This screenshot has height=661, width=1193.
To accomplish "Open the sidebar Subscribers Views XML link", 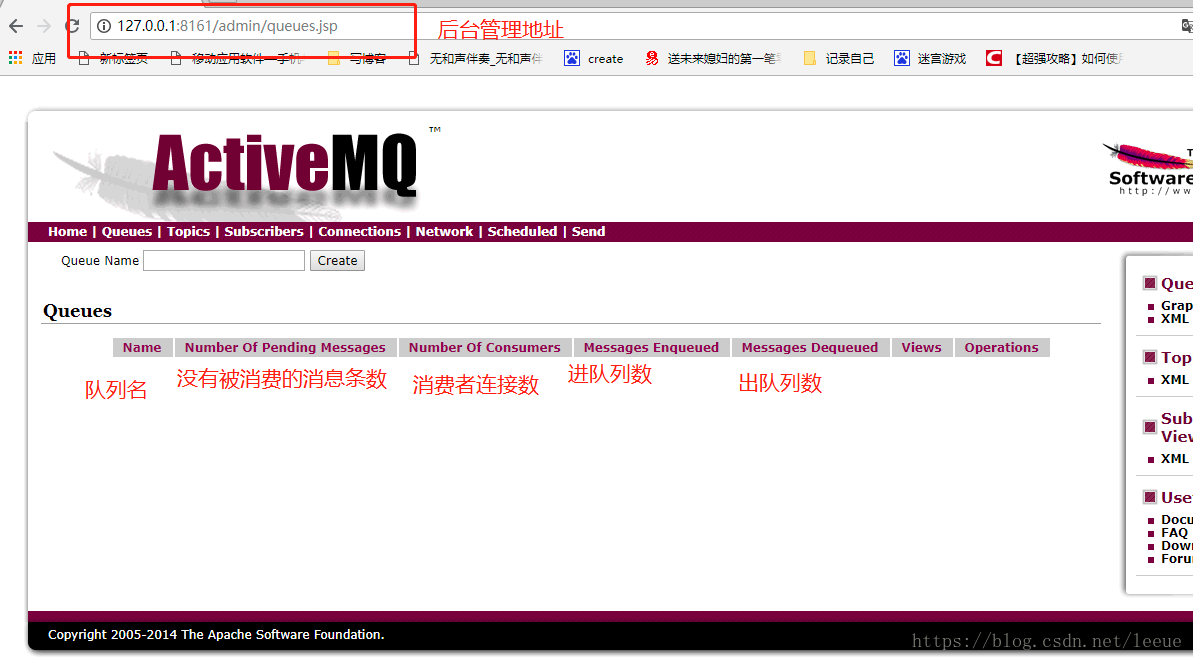I will tap(1174, 459).
